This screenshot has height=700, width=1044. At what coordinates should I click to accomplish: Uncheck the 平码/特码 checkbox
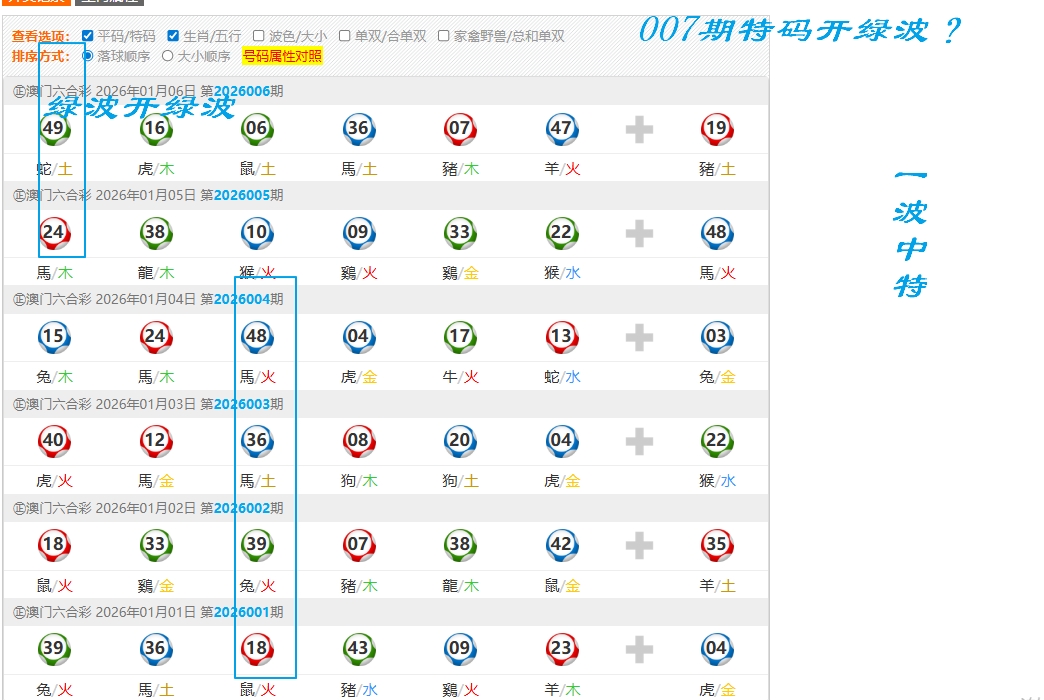[x=88, y=36]
